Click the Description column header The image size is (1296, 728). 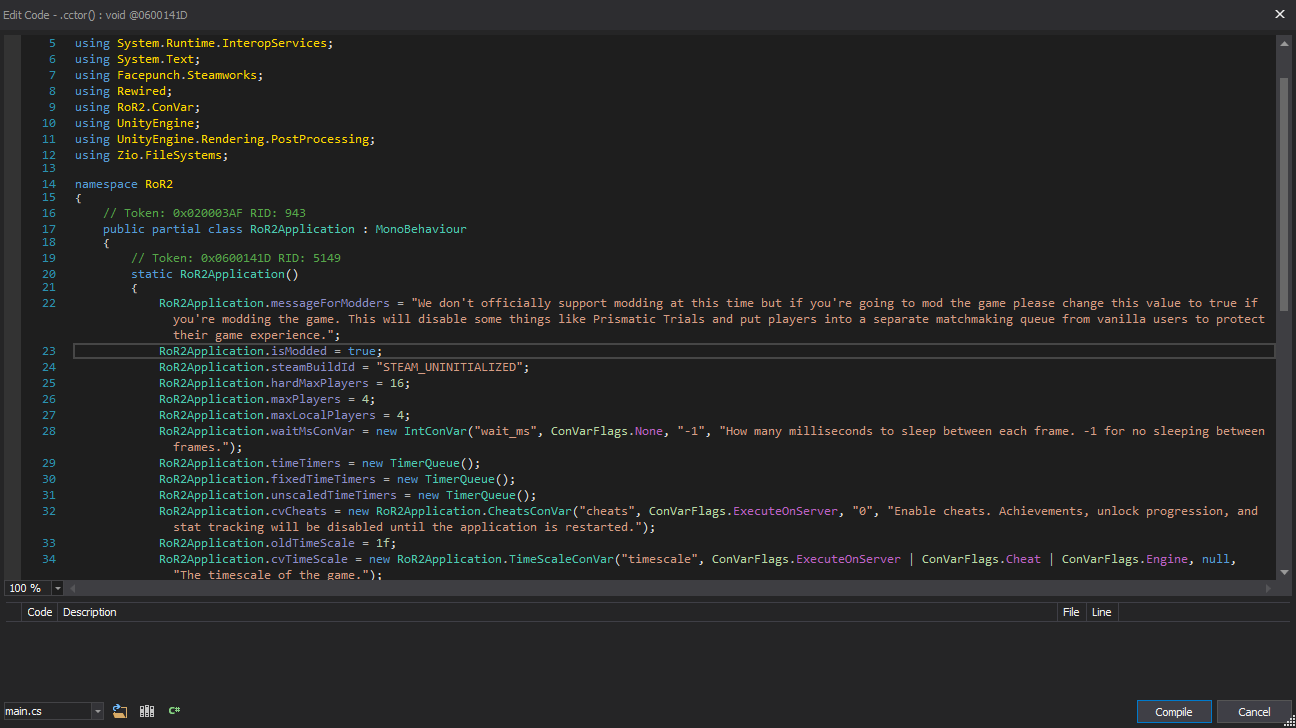(90, 612)
